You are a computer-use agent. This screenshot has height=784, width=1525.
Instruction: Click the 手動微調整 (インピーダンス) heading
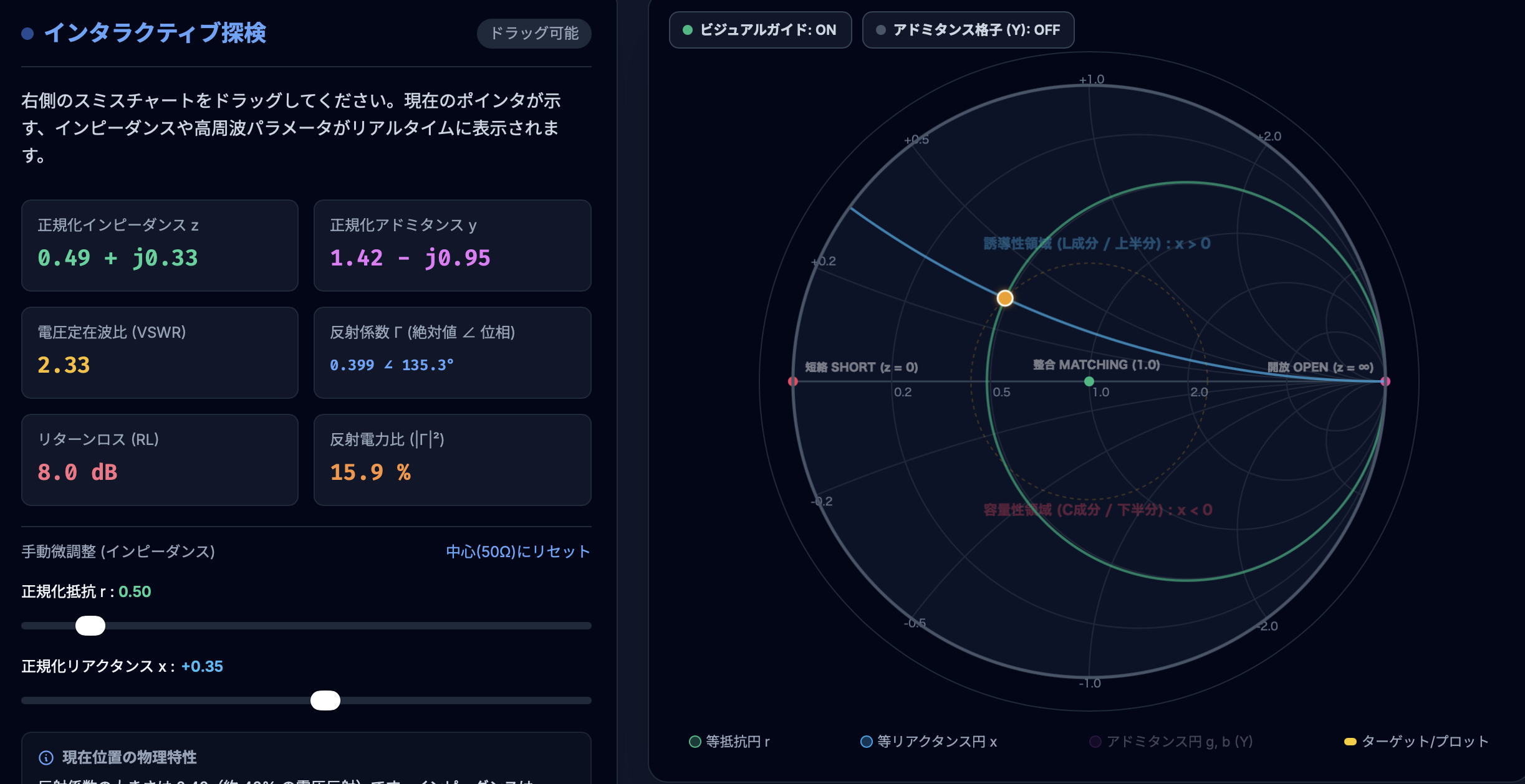click(x=118, y=552)
